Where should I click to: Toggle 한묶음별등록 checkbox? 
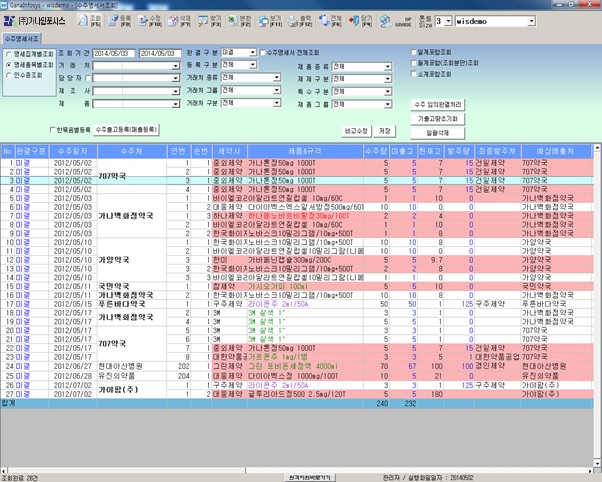(x=53, y=130)
